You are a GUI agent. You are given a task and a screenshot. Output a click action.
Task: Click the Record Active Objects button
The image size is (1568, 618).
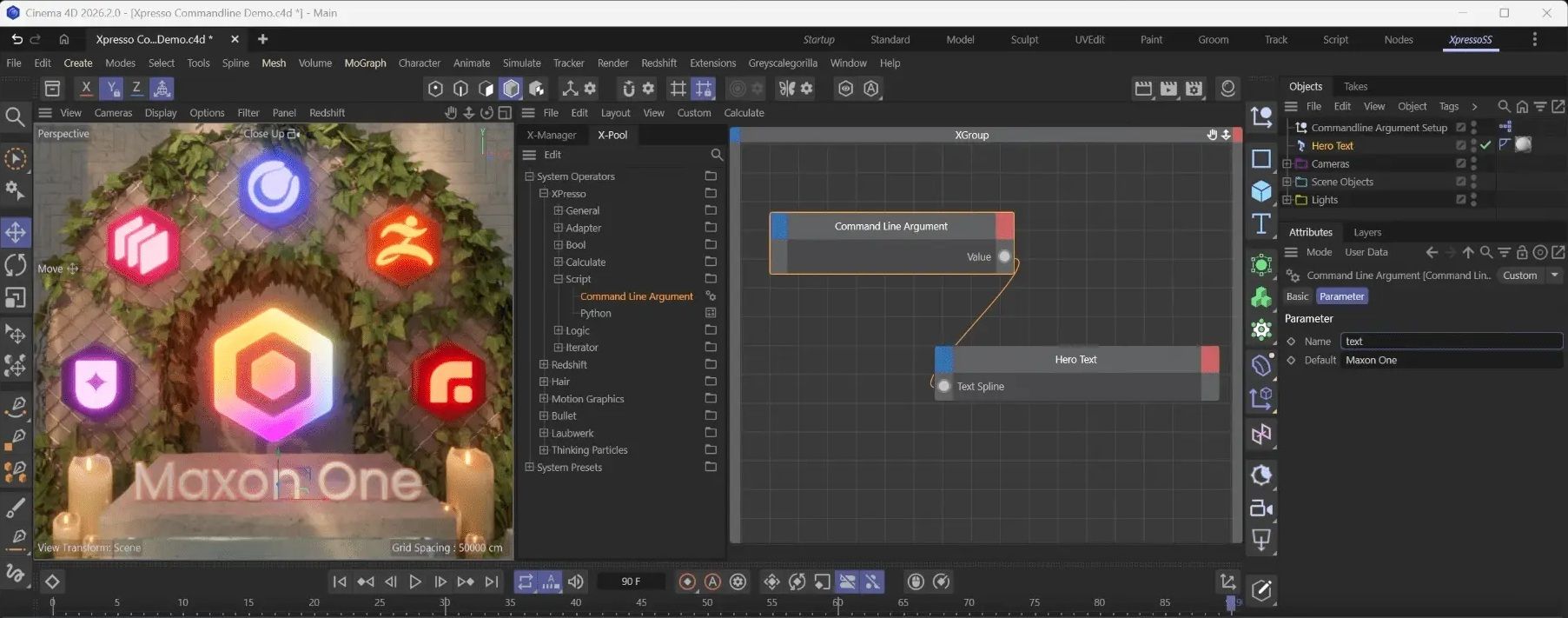pos(687,581)
